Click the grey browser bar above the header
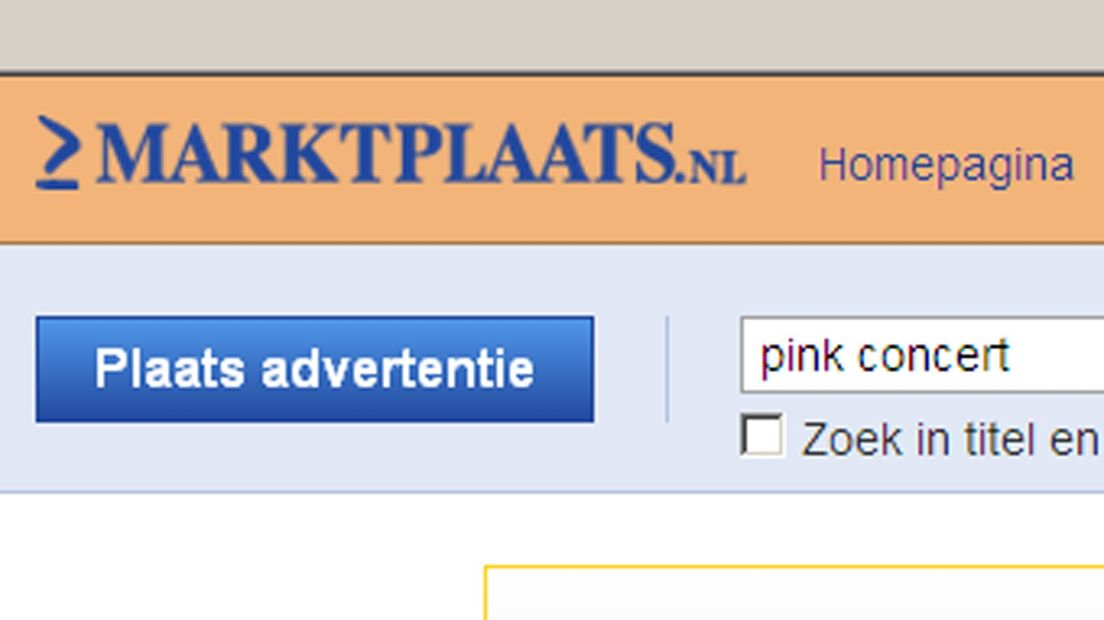Image resolution: width=1104 pixels, height=620 pixels. (x=552, y=35)
